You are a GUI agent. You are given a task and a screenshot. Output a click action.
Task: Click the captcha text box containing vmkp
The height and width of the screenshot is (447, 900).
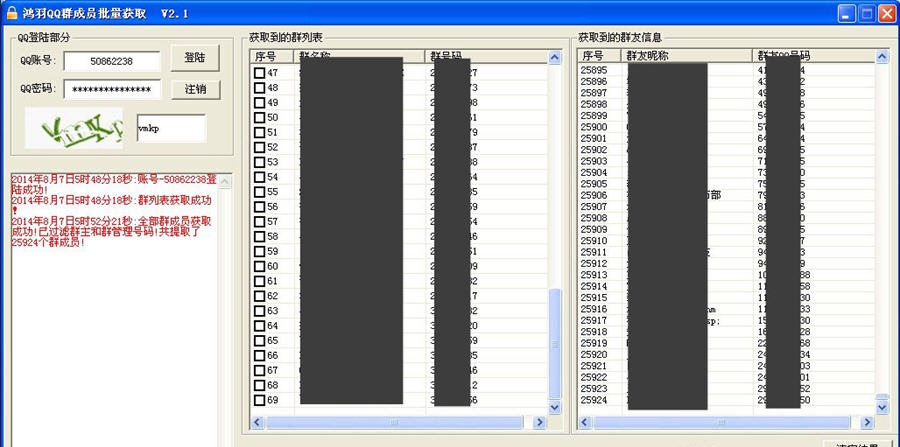click(x=171, y=128)
